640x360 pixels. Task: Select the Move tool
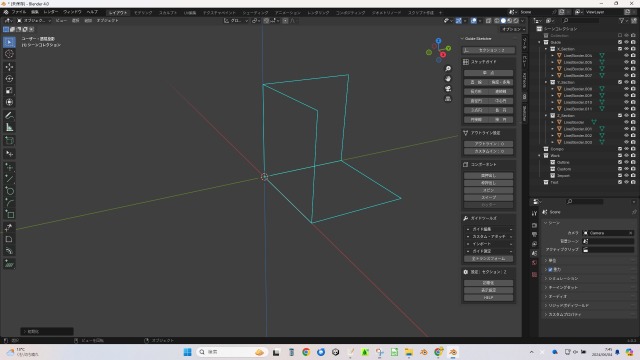(x=9, y=67)
